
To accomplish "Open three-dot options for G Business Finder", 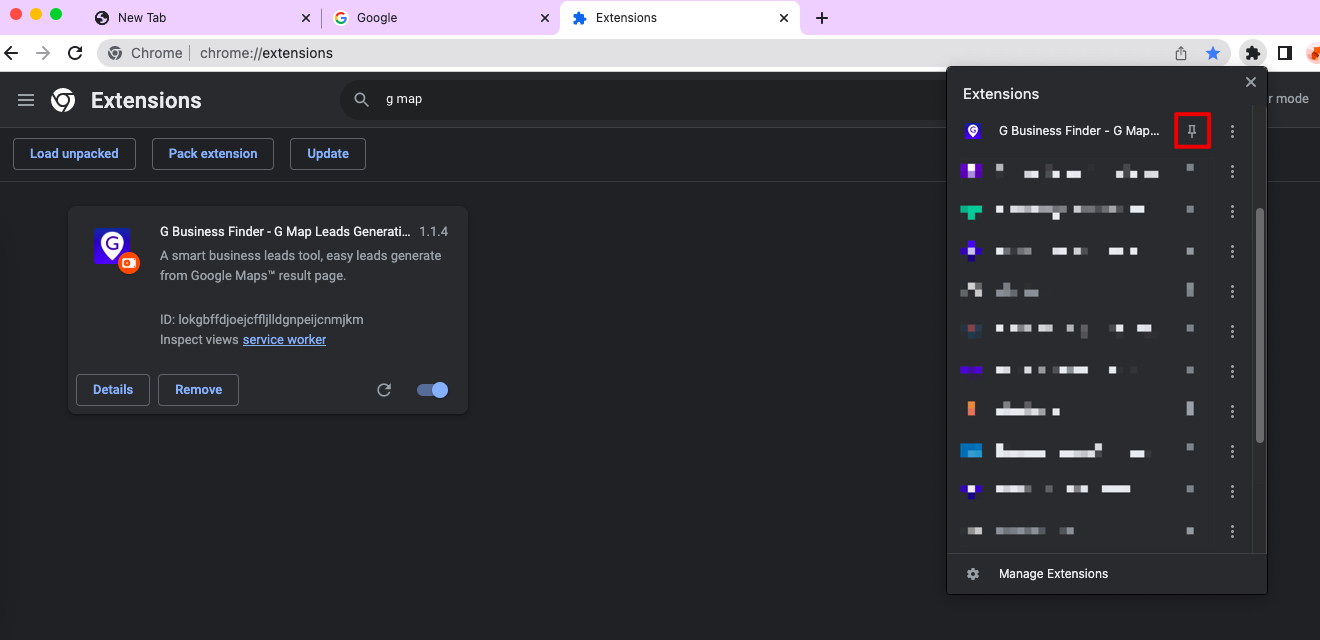I will 1232,131.
